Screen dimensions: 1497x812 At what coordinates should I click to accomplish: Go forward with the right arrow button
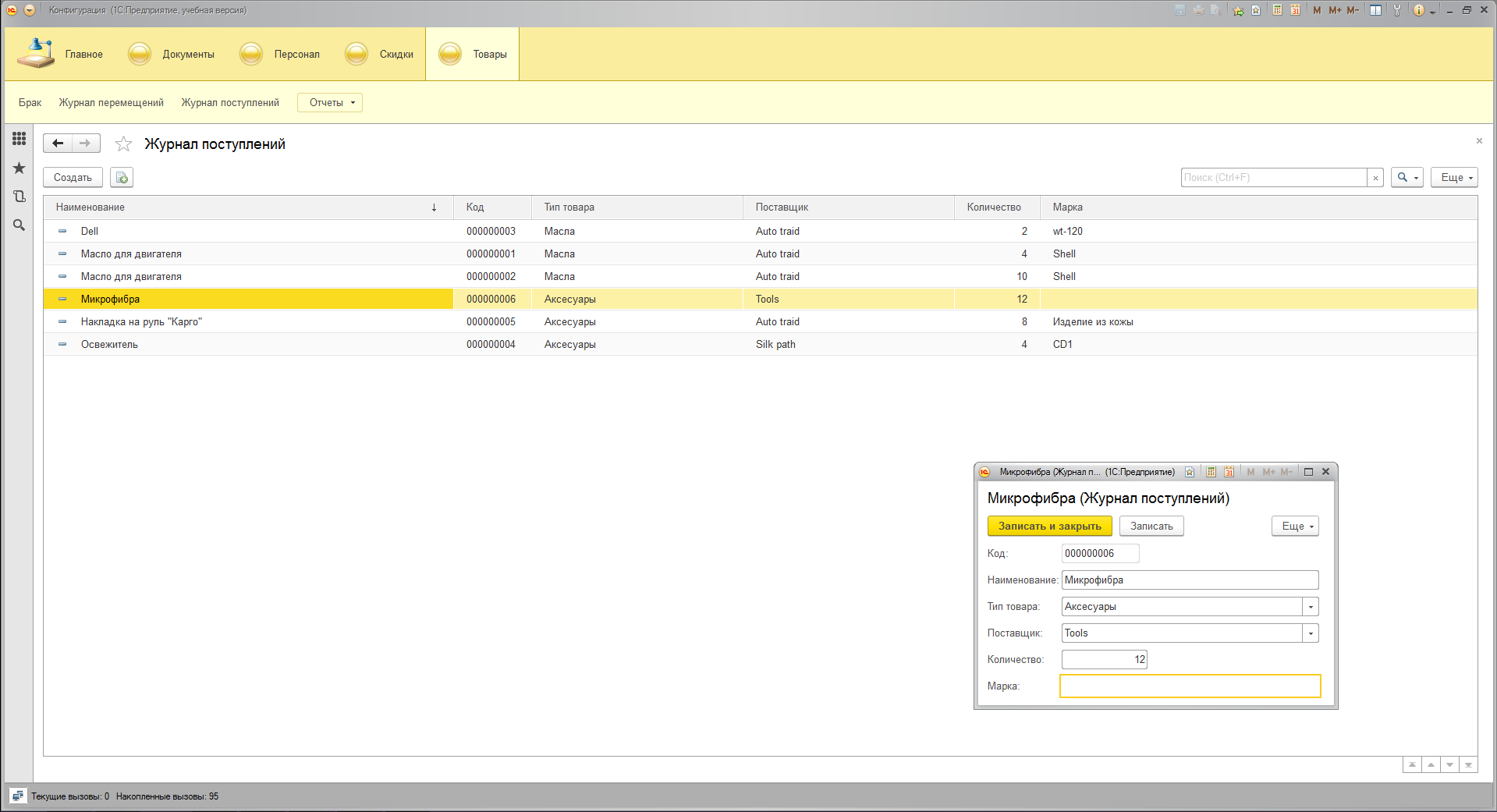click(x=86, y=144)
